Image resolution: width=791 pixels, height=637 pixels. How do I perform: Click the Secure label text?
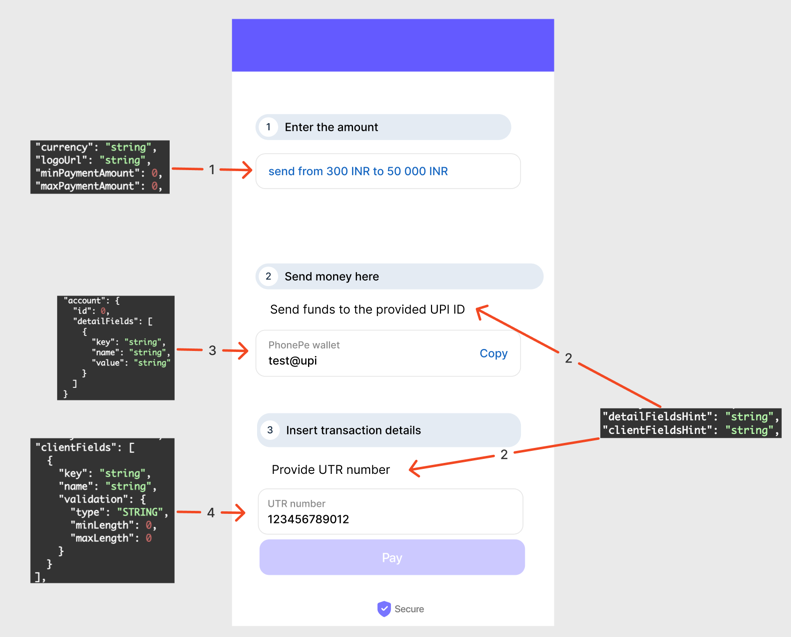(409, 608)
